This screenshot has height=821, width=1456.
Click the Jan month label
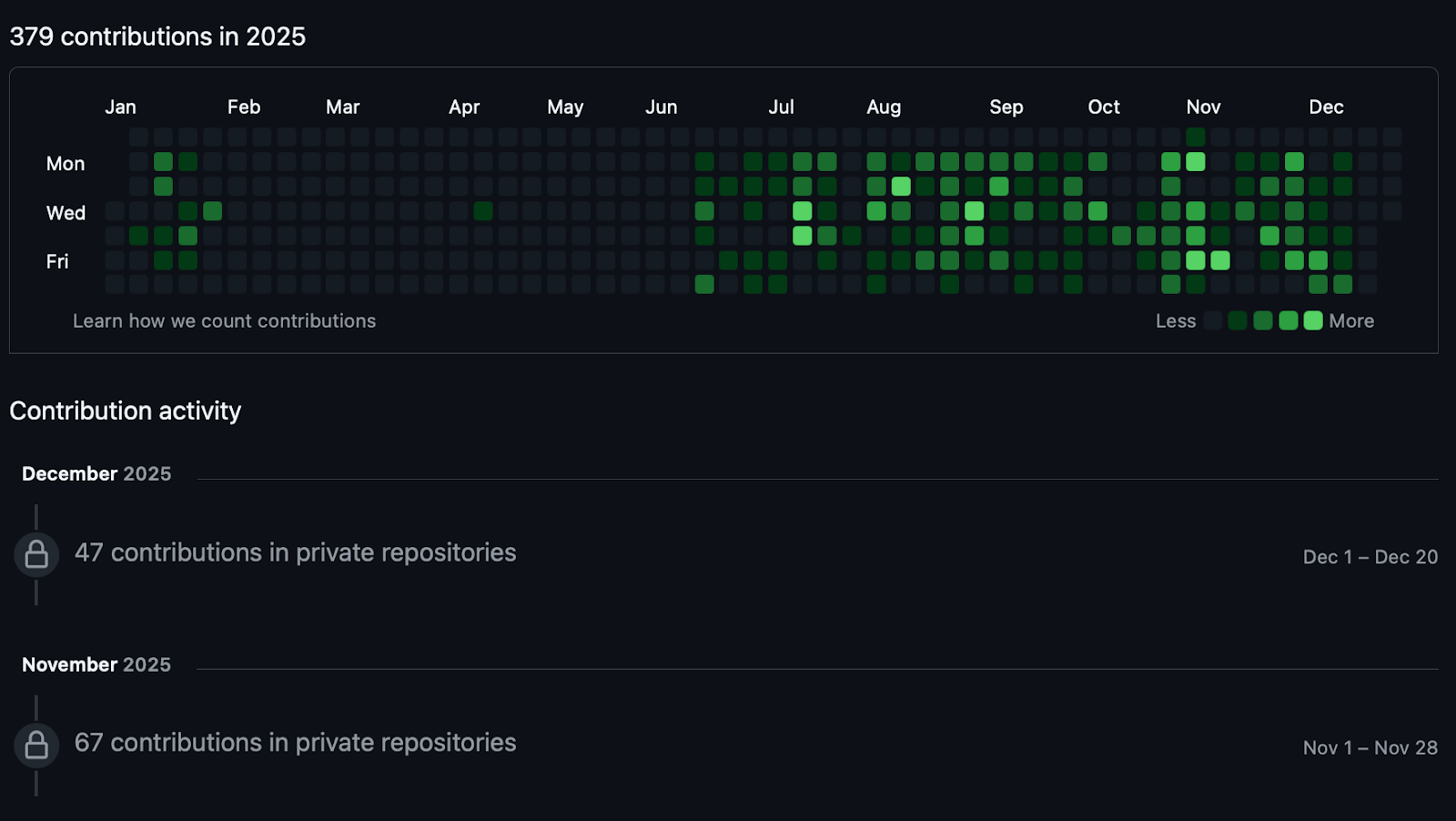click(x=120, y=107)
